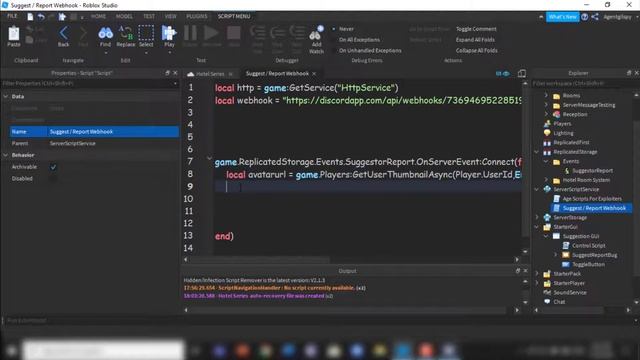Fold the function at line 7

209,158
